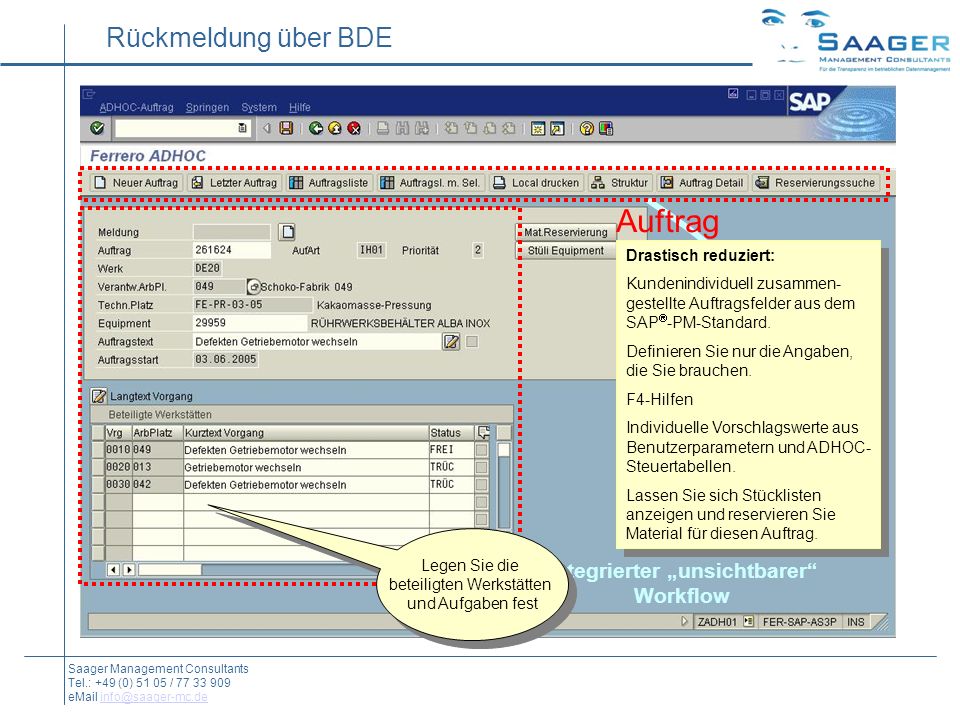Click the long text edit icon beside Auftragstext
The width and height of the screenshot is (960, 720).
pos(451,342)
